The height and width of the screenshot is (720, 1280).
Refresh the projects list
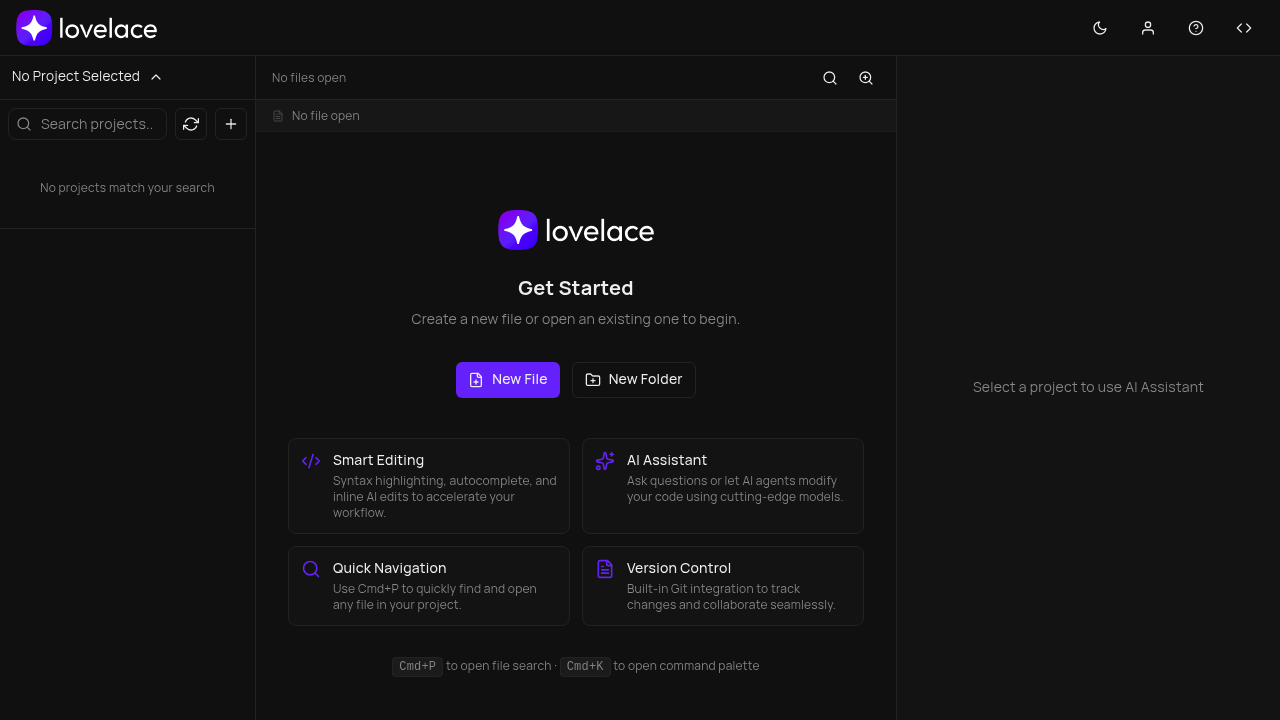[191, 123]
